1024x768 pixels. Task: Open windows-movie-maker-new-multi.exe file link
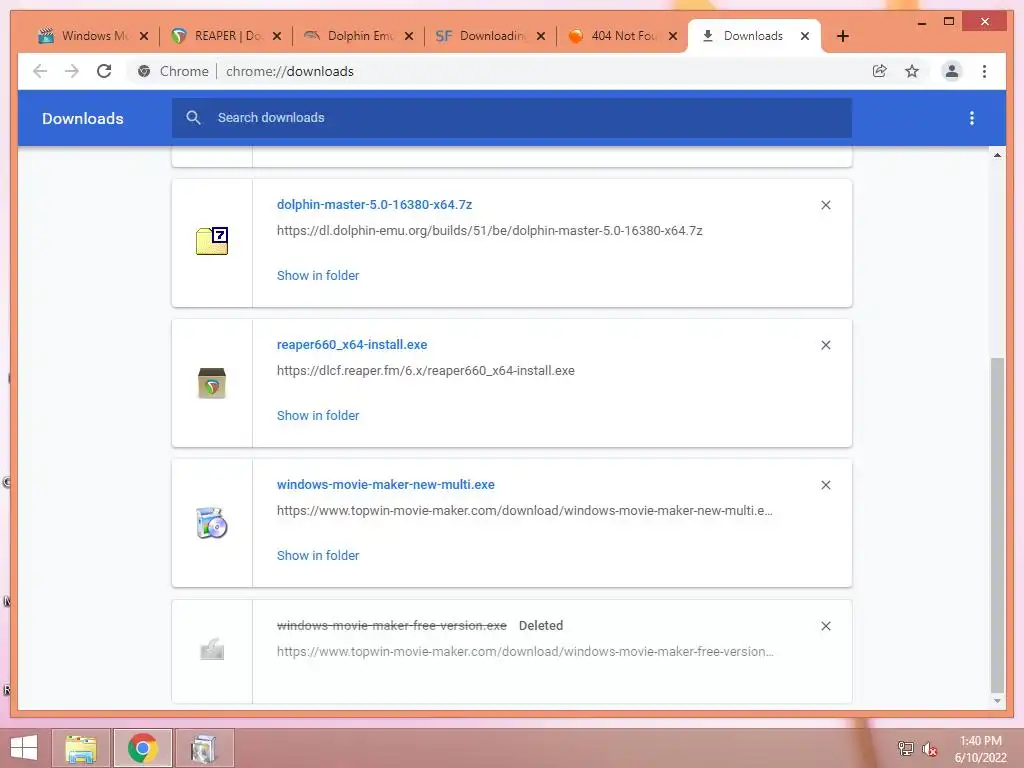click(x=385, y=485)
